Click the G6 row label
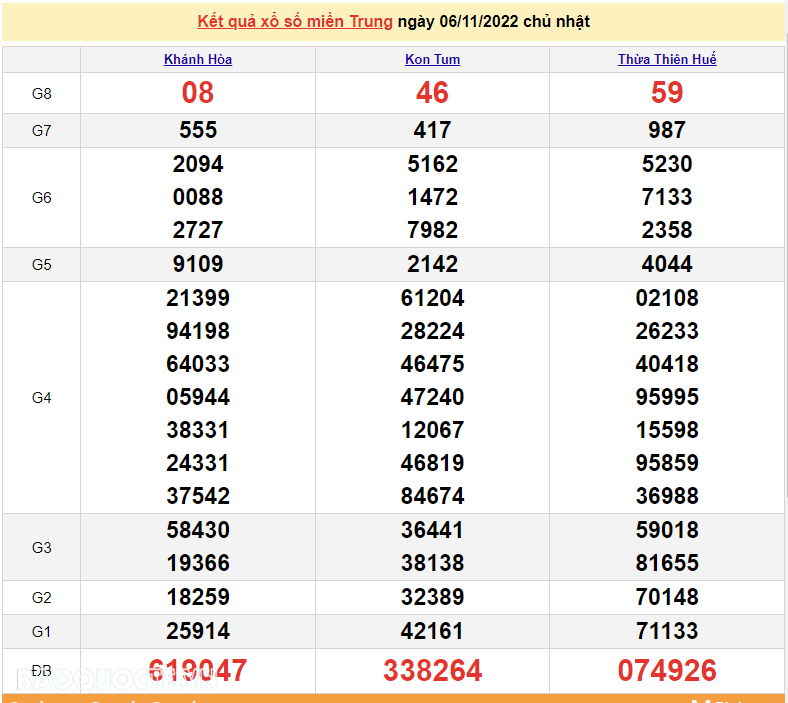 click(41, 197)
